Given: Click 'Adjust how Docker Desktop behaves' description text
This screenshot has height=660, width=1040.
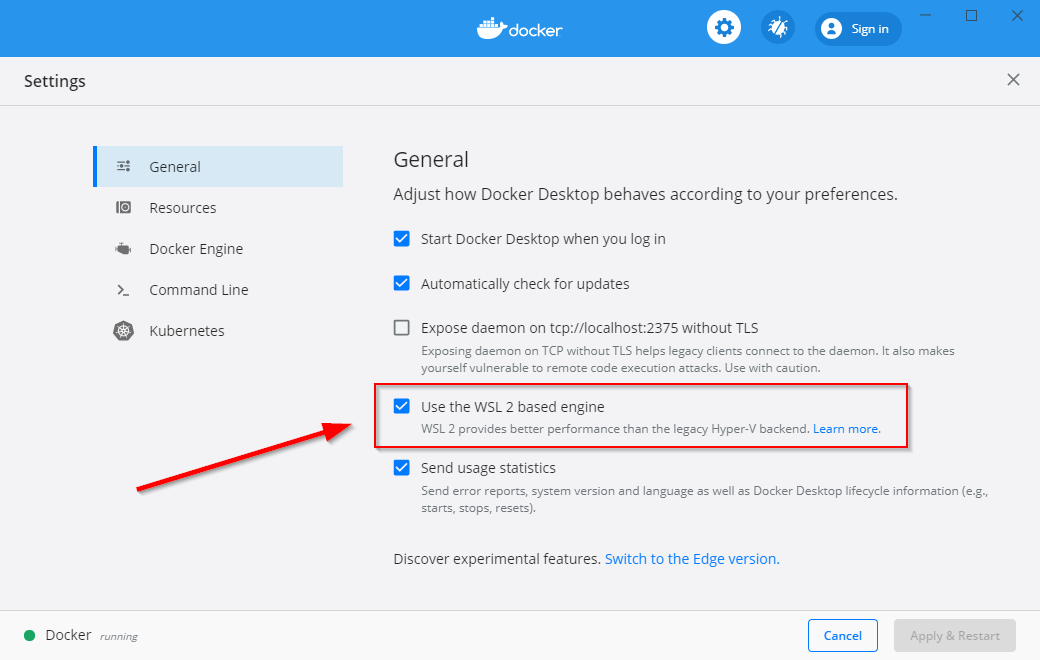Looking at the screenshot, I should [645, 194].
